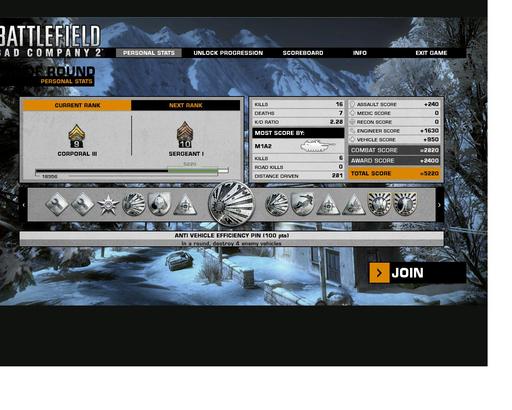Select rayed crest pin nearest the right arrow

point(405,204)
